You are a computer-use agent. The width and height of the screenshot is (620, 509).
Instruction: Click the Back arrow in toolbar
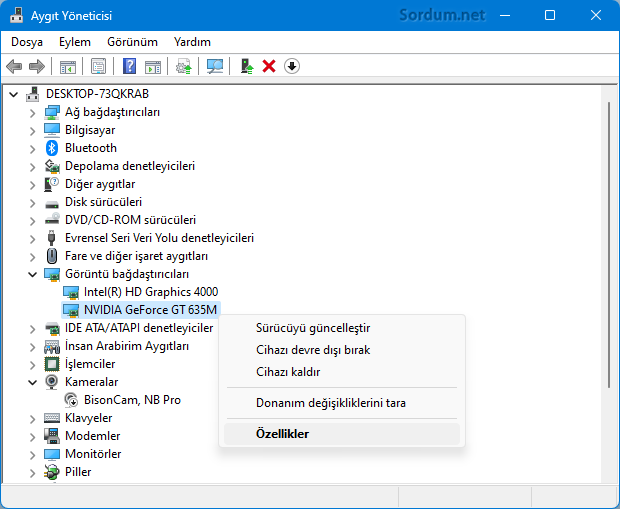(14, 66)
